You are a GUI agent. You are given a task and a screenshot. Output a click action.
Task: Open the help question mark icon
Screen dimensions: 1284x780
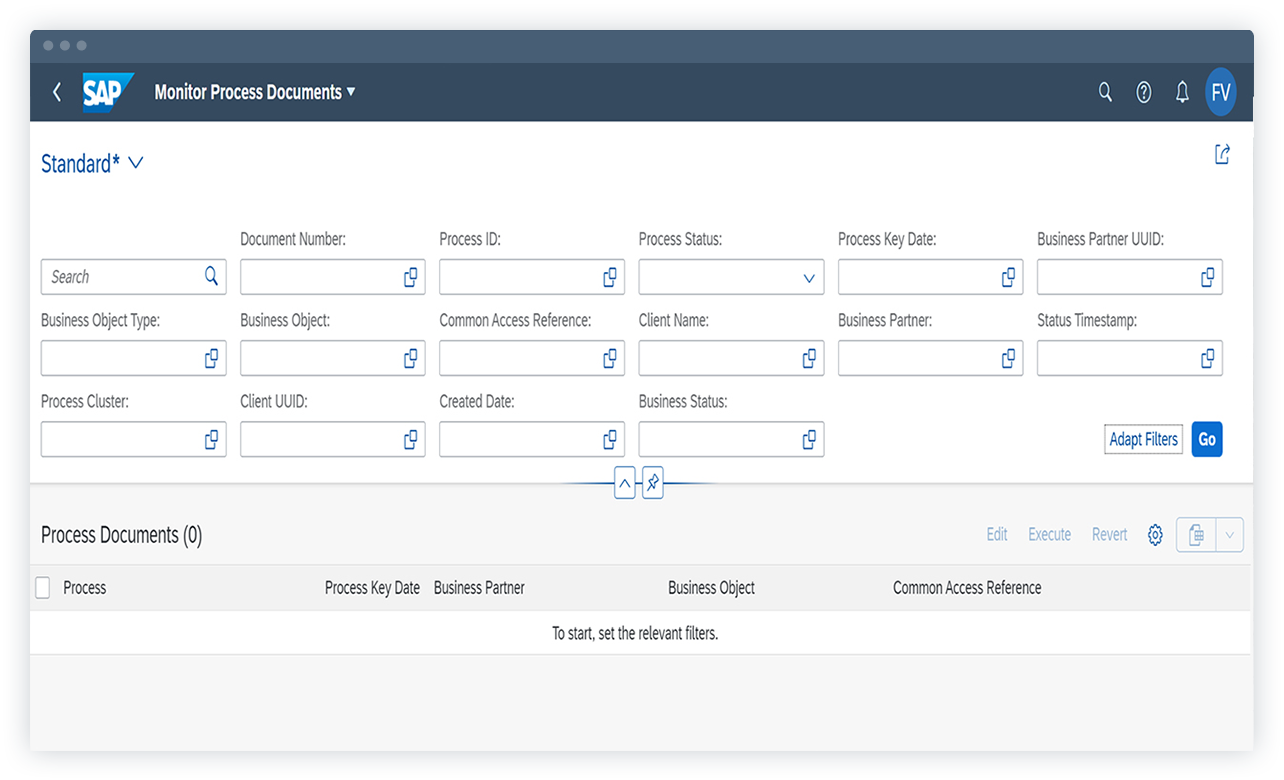click(1143, 92)
